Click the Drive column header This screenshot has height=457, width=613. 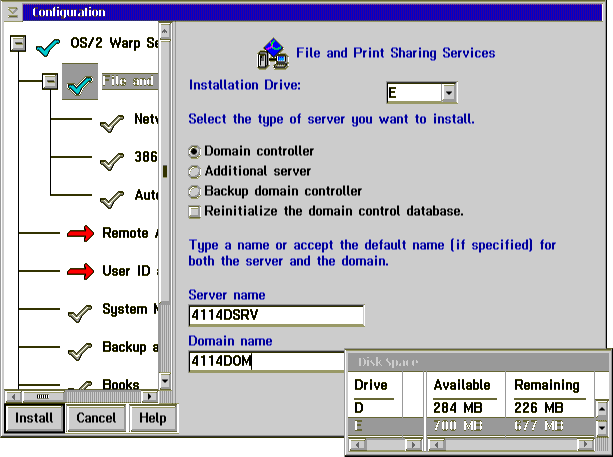(371, 385)
